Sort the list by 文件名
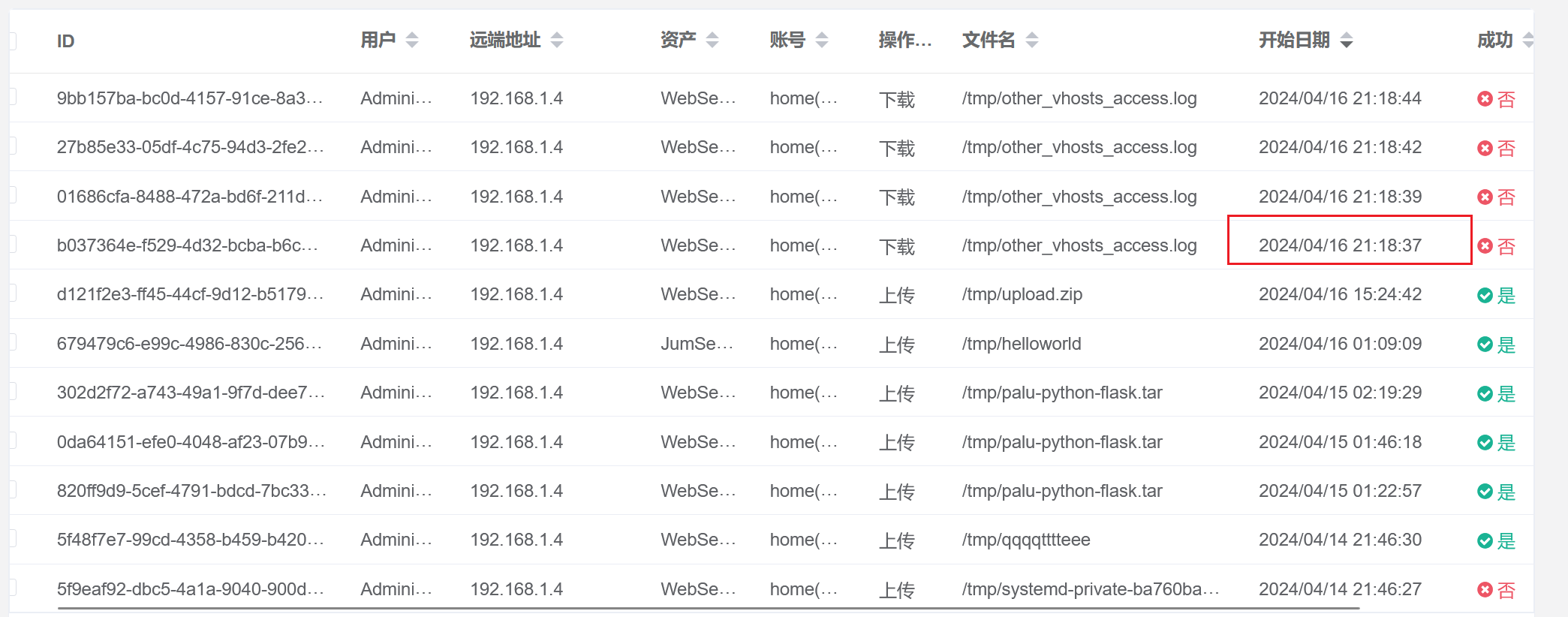The height and width of the screenshot is (617, 1568). coord(1032,41)
